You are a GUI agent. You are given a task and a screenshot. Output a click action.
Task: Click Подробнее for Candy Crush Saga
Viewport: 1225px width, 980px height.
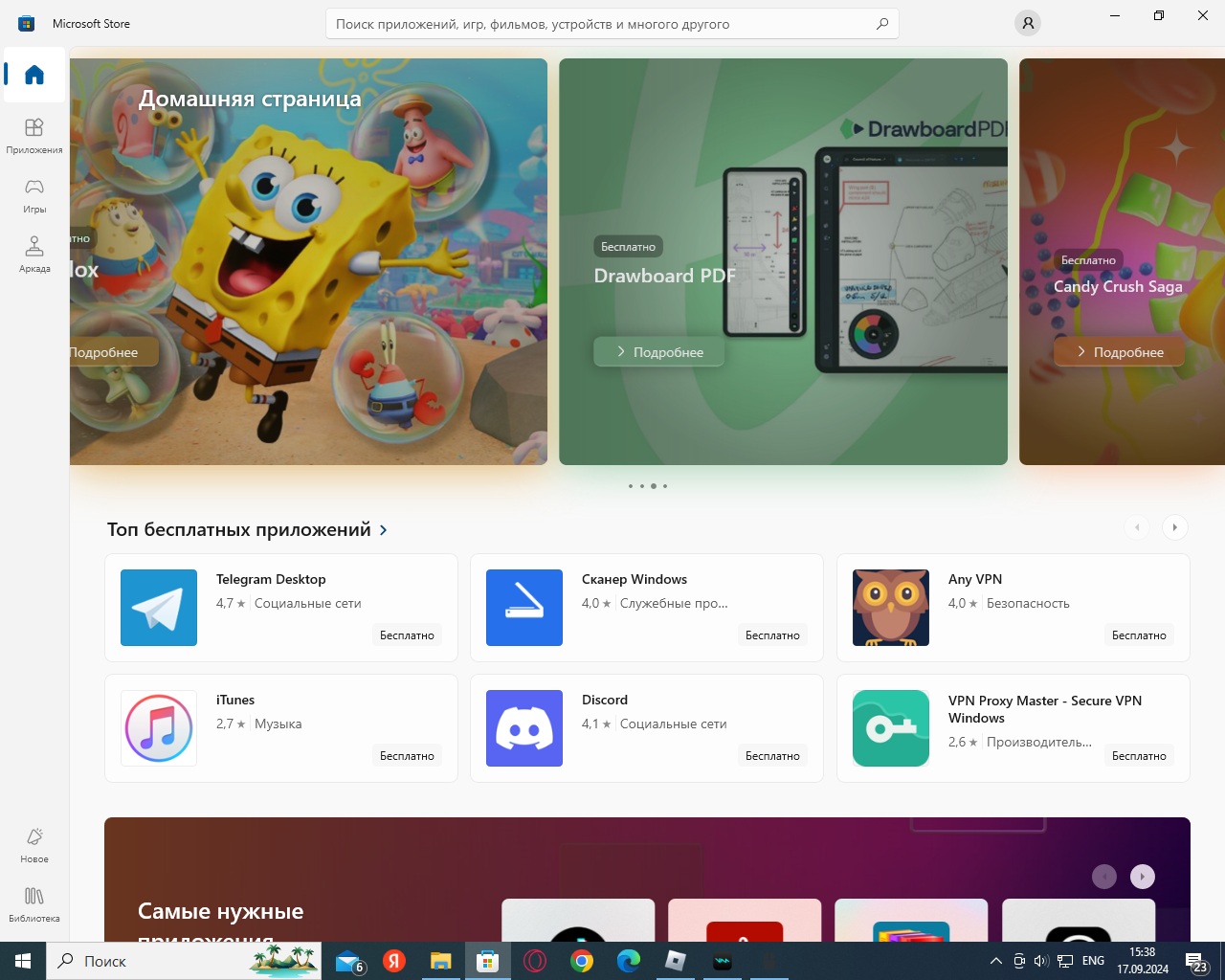click(1119, 352)
